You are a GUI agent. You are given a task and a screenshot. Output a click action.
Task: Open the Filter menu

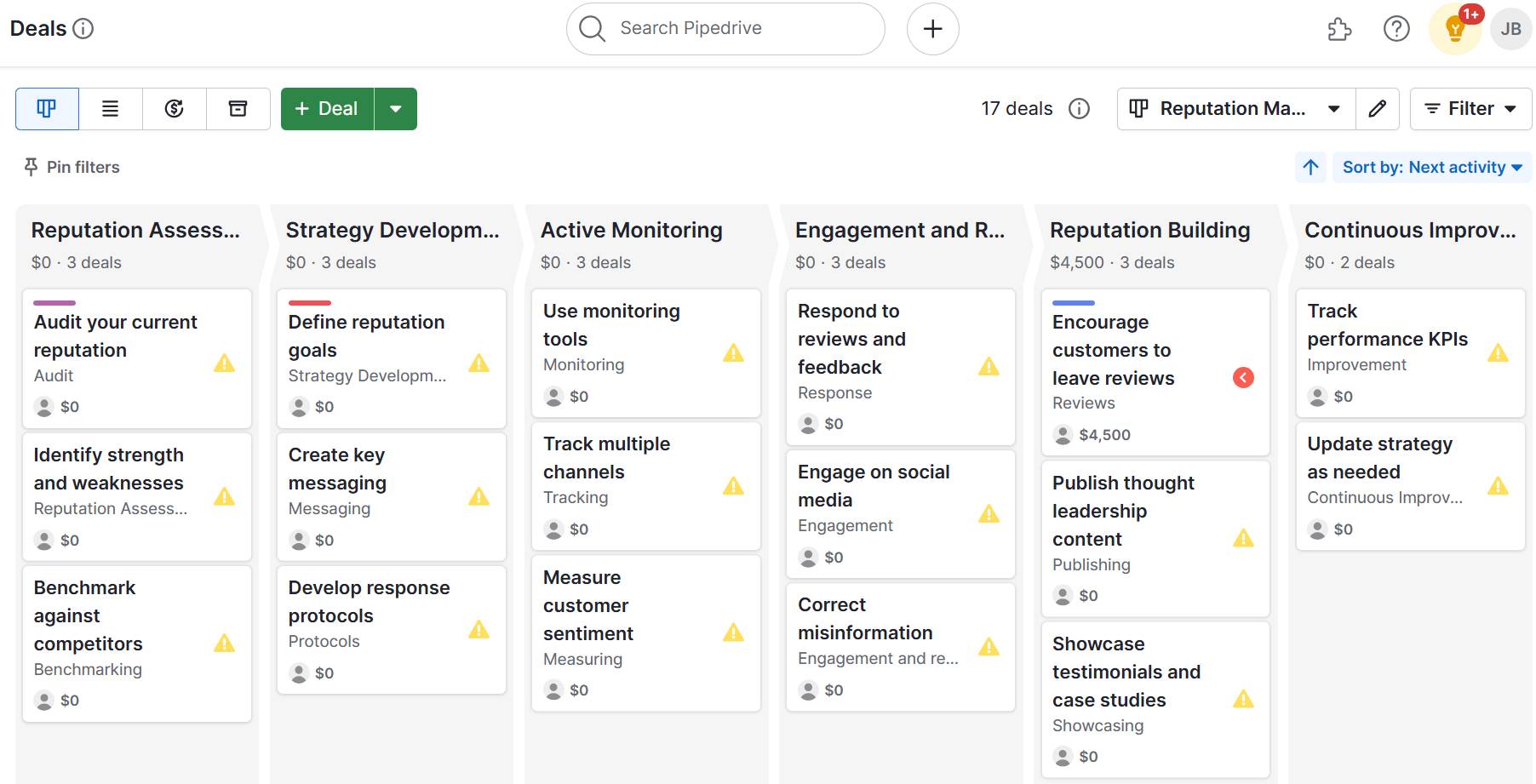(x=1470, y=108)
